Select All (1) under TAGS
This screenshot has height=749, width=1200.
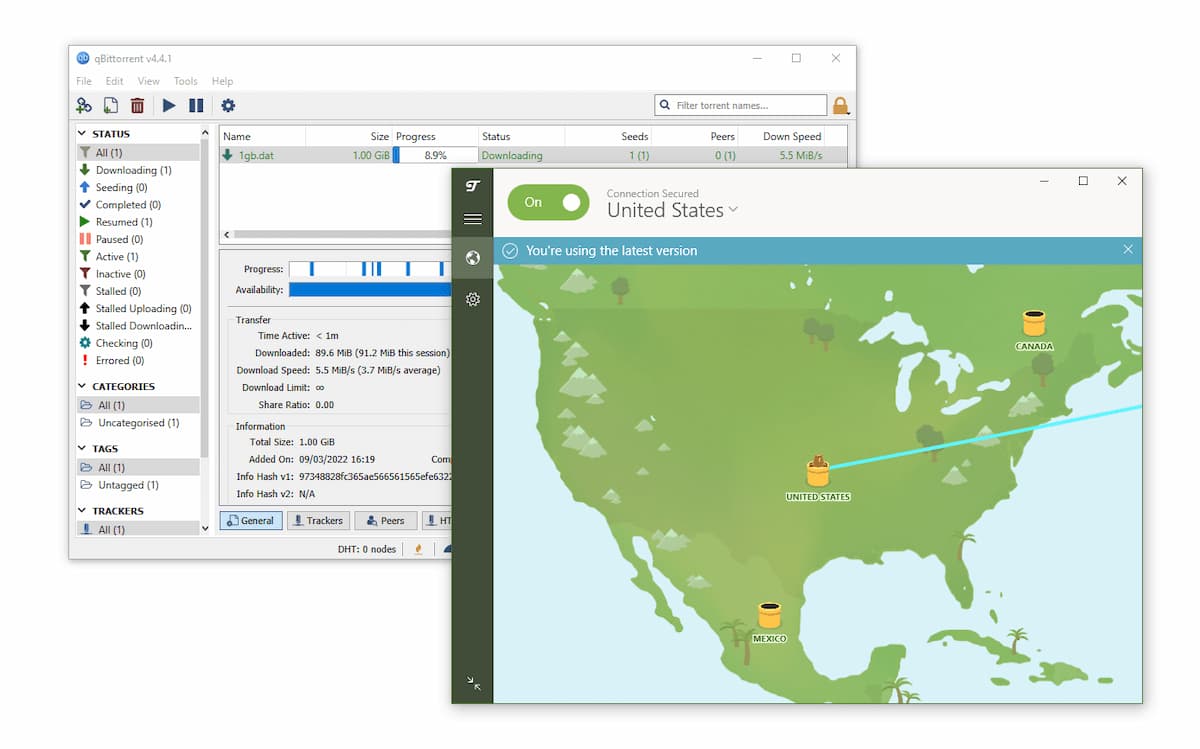click(138, 467)
